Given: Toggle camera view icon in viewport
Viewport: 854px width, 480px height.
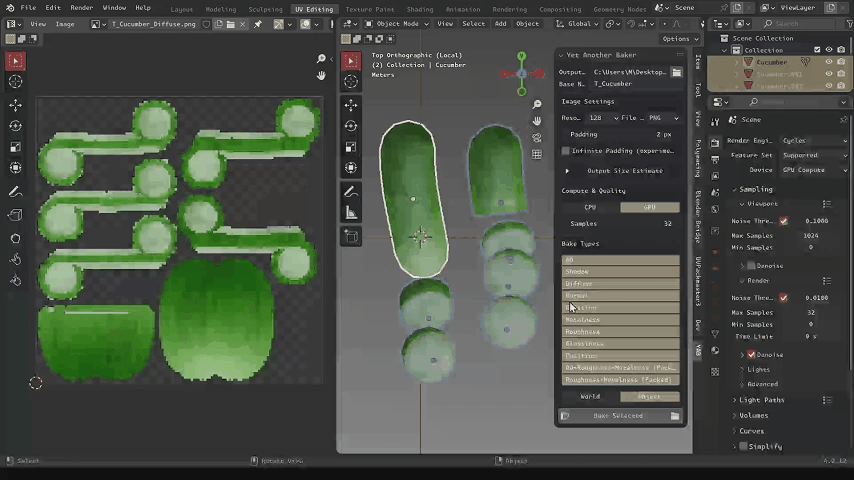Looking at the screenshot, I should click(537, 137).
